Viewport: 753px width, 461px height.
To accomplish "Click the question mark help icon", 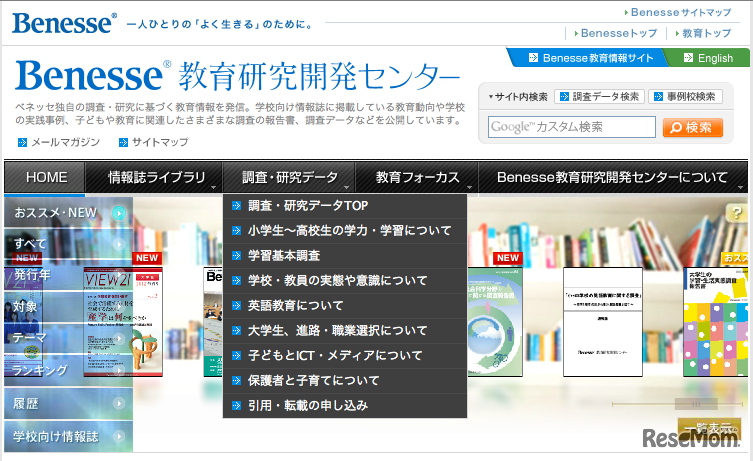I will (736, 213).
